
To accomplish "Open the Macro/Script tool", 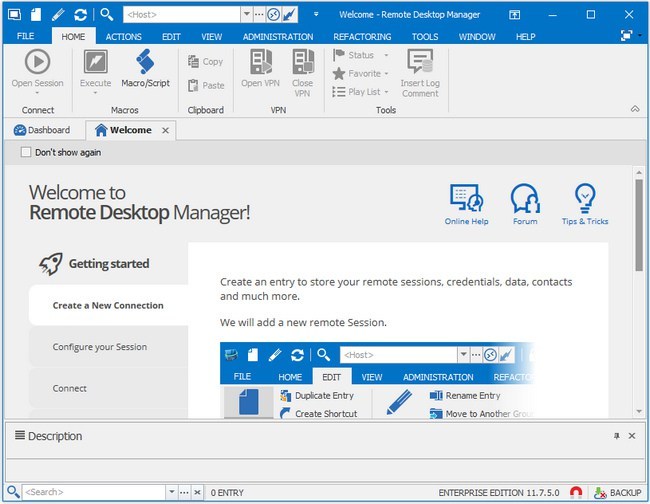I will point(145,68).
